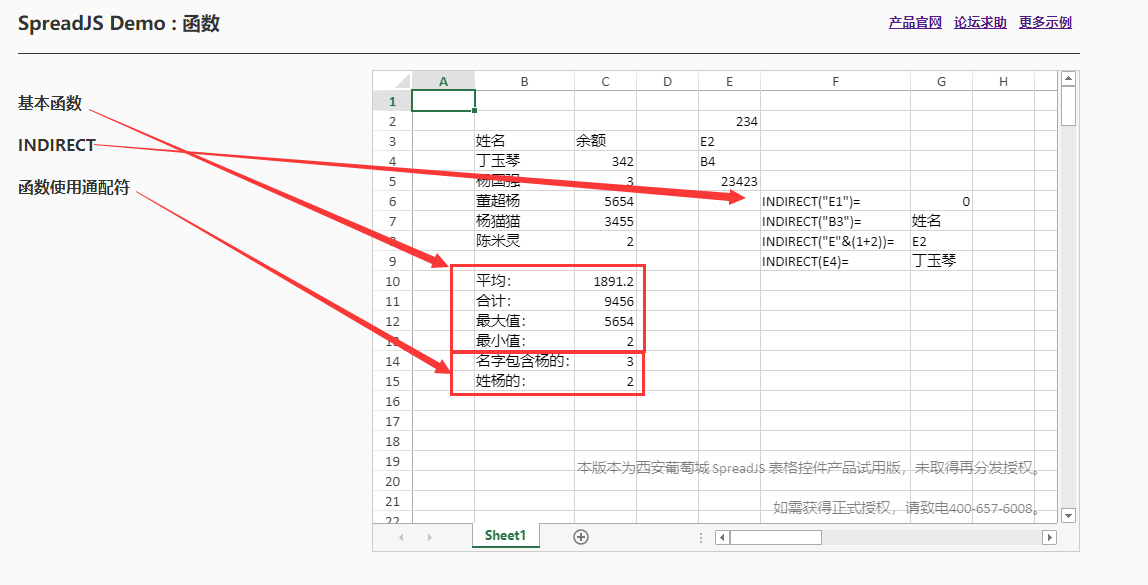
Task: Click the 最小值: label cell
Action: (x=524, y=341)
